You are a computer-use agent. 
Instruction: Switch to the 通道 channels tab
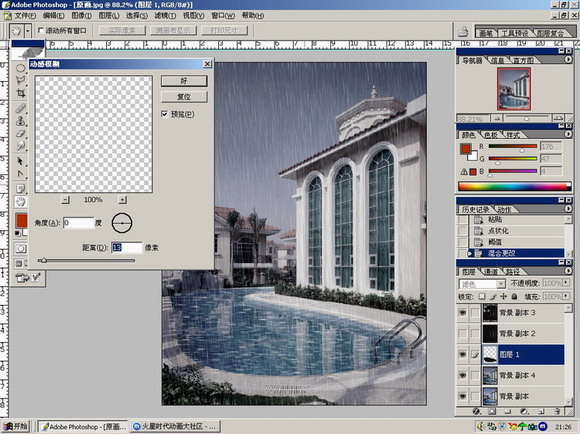(491, 272)
